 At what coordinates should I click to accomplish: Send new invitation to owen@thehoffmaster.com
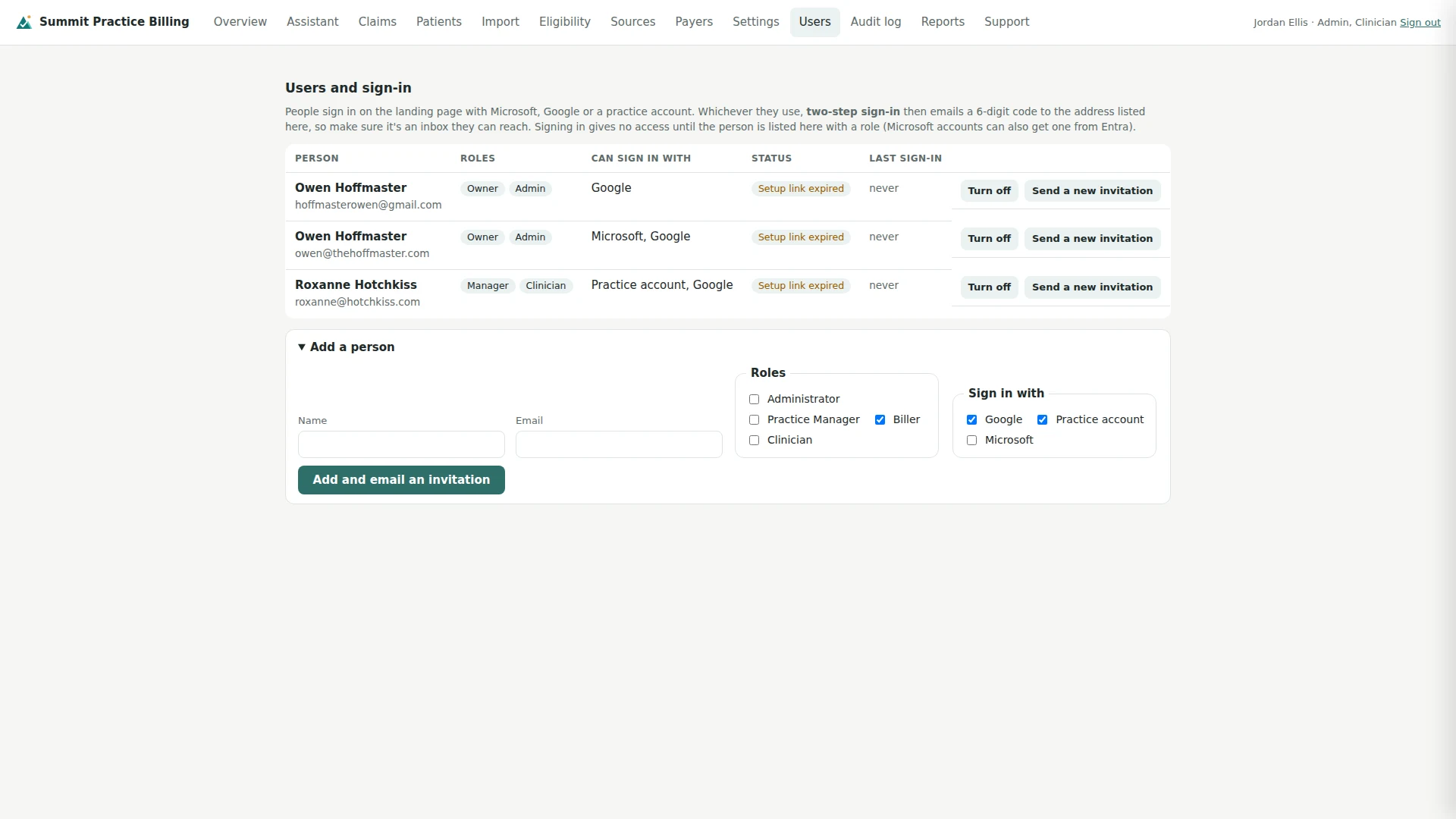click(1092, 239)
